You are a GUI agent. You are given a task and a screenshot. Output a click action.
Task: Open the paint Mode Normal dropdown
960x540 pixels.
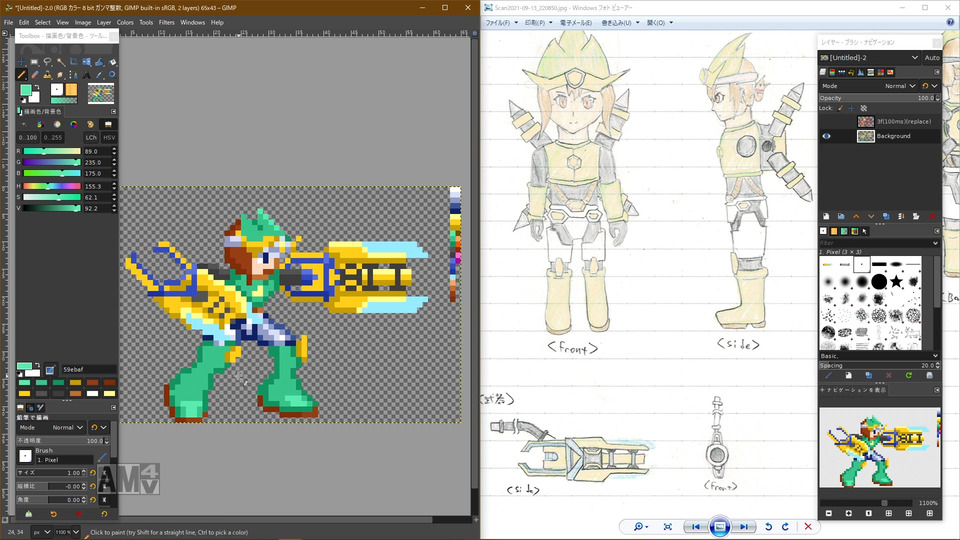[x=68, y=427]
